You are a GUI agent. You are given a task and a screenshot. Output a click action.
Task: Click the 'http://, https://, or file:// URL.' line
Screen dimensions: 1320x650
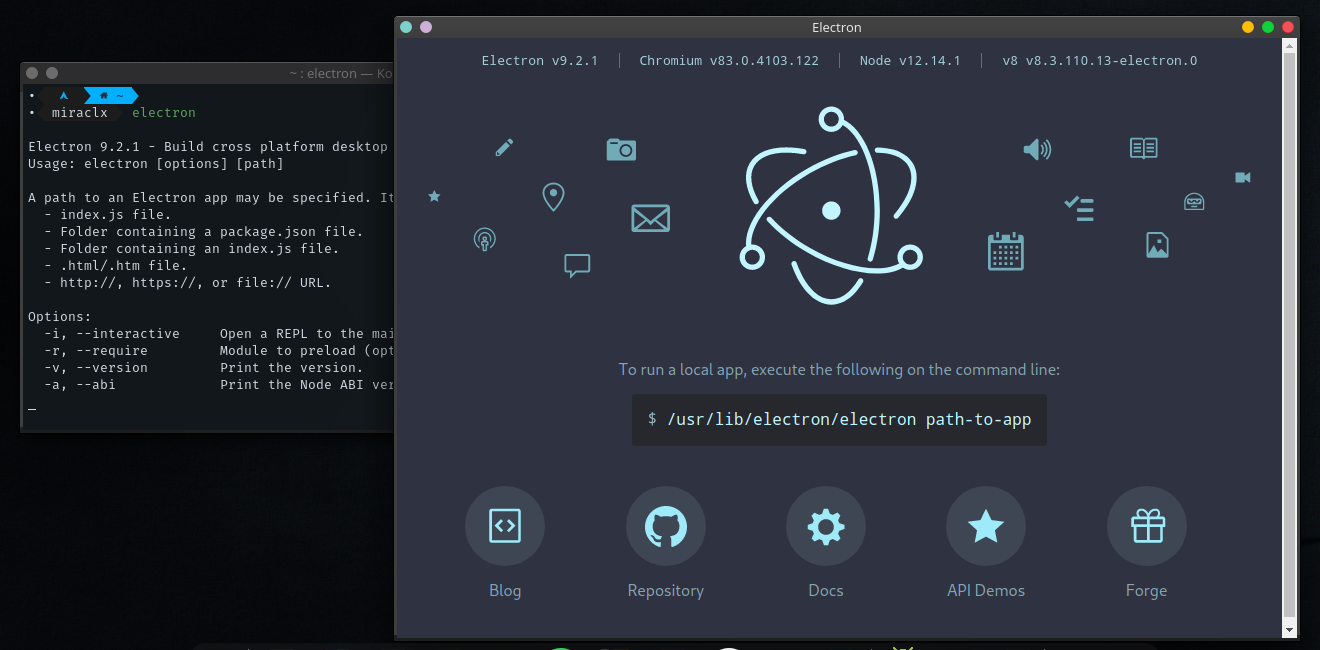pos(188,283)
